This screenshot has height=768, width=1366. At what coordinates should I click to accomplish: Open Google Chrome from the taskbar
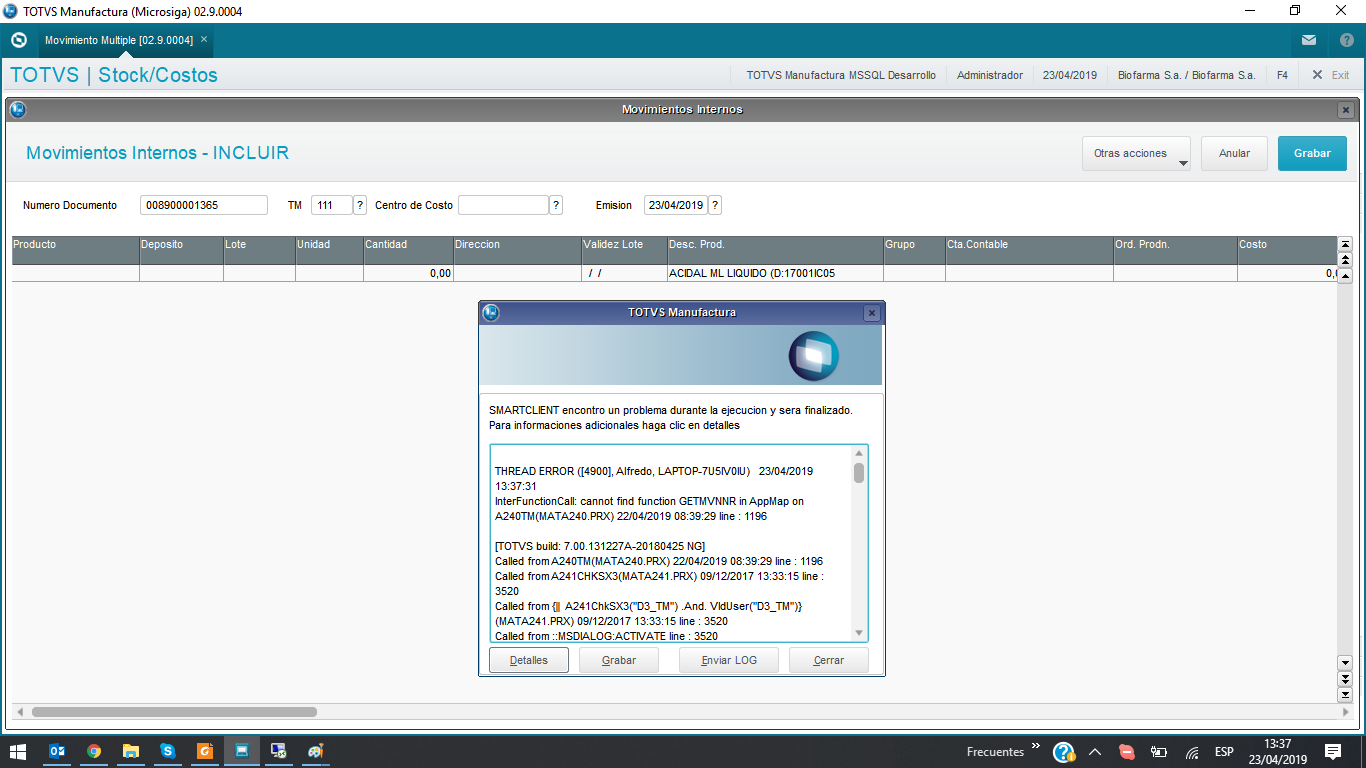pos(94,751)
